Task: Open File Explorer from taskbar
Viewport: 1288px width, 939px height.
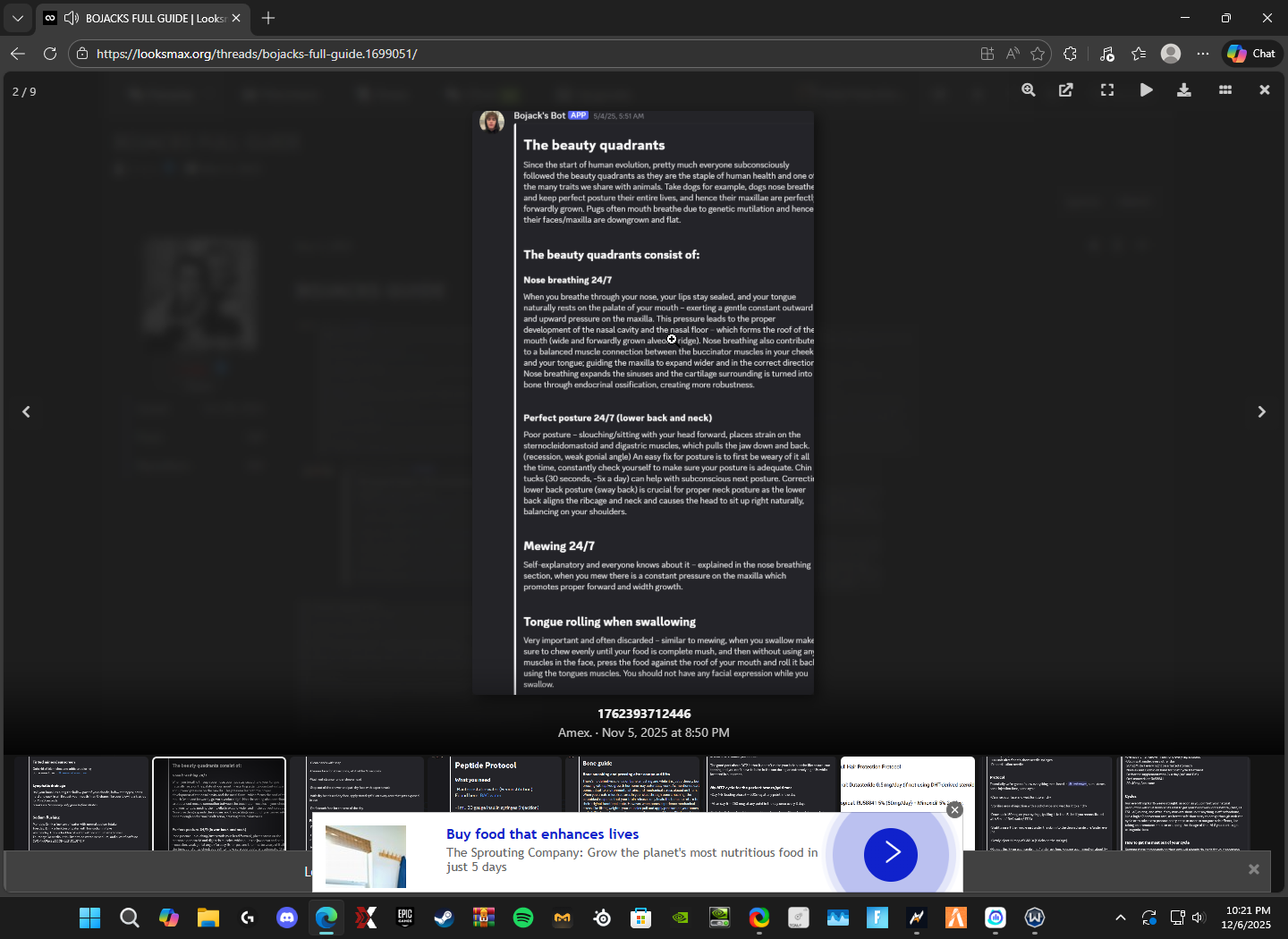Action: click(208, 918)
